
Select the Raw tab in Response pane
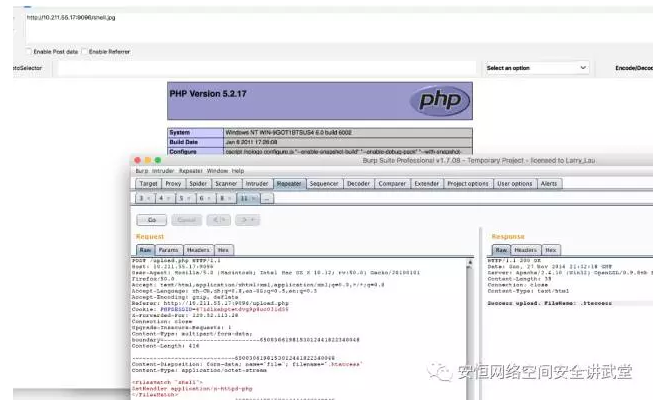tap(501, 250)
